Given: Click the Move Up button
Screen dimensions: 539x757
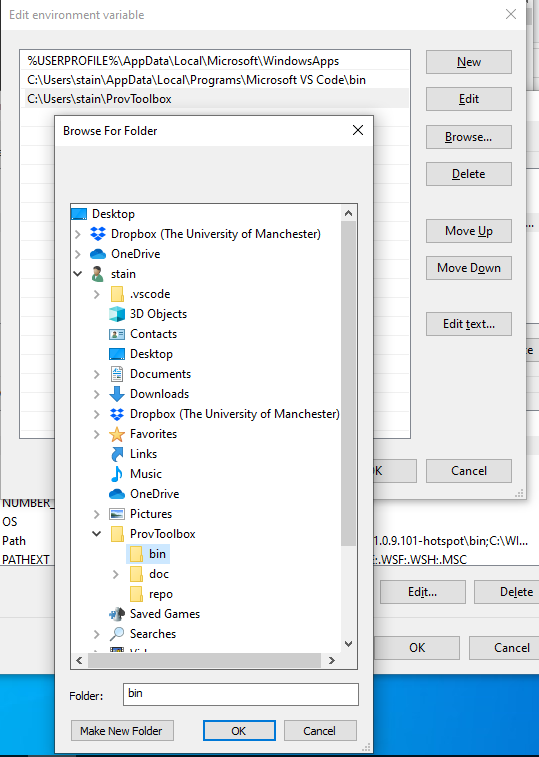Looking at the screenshot, I should [x=468, y=231].
